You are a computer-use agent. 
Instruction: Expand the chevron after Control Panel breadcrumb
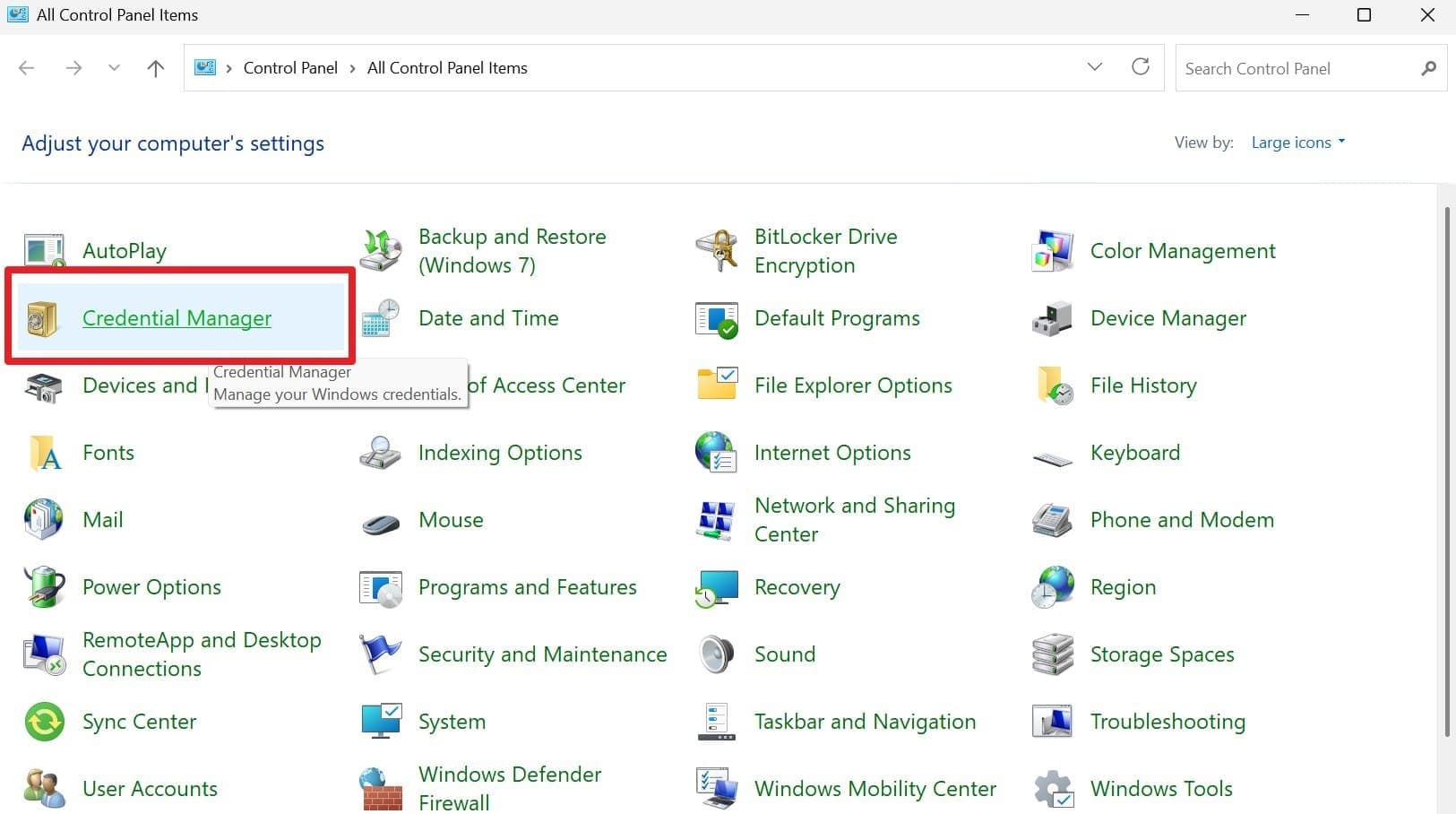(352, 68)
